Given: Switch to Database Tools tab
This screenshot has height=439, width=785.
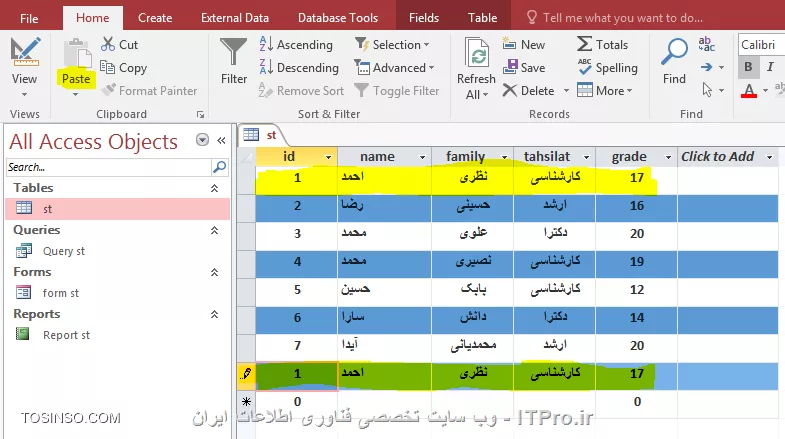Looking at the screenshot, I should [x=338, y=18].
